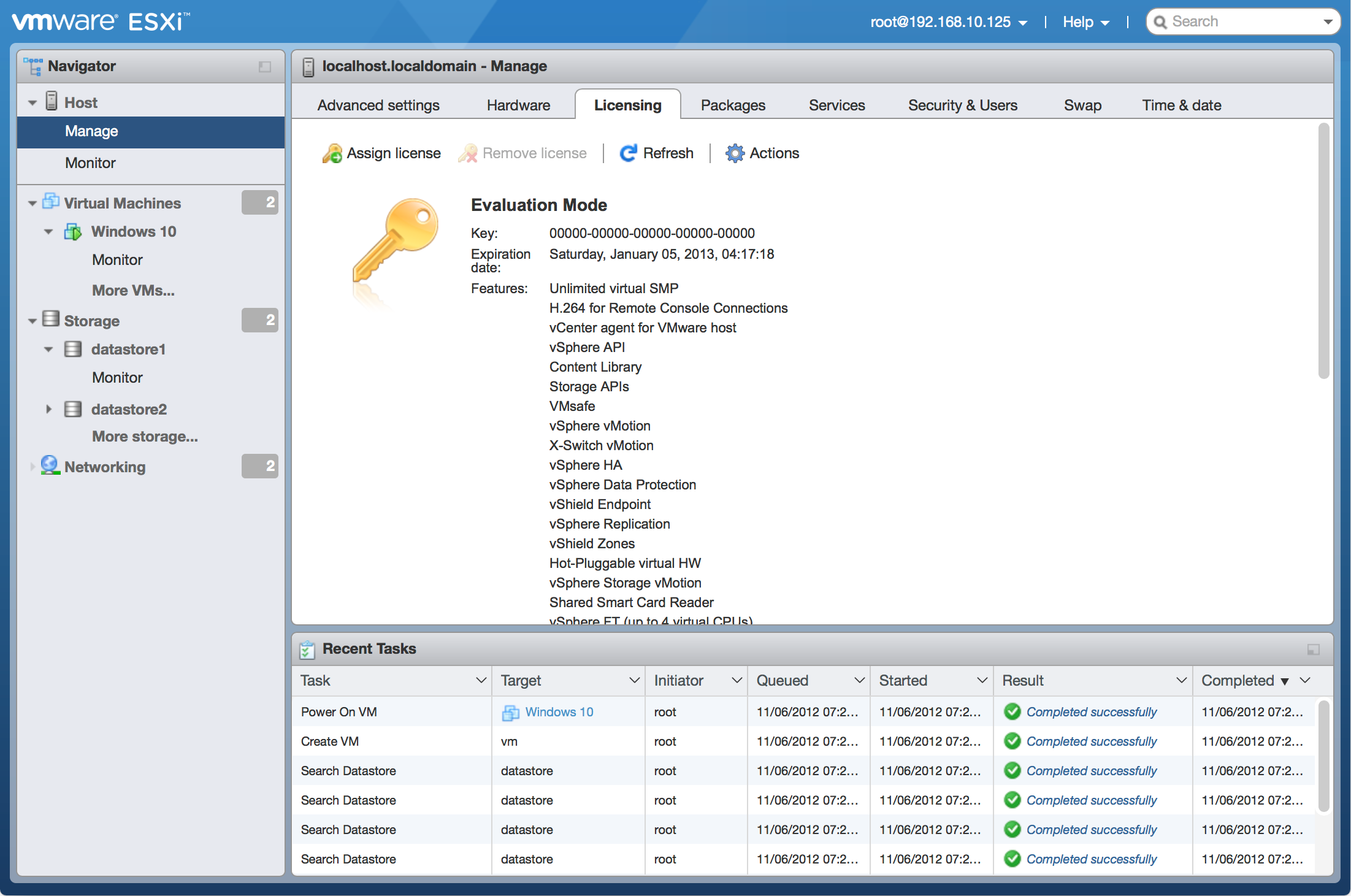Click the Recent Tasks clipboard icon
Viewport: 1351px width, 896px height.
pos(307,649)
